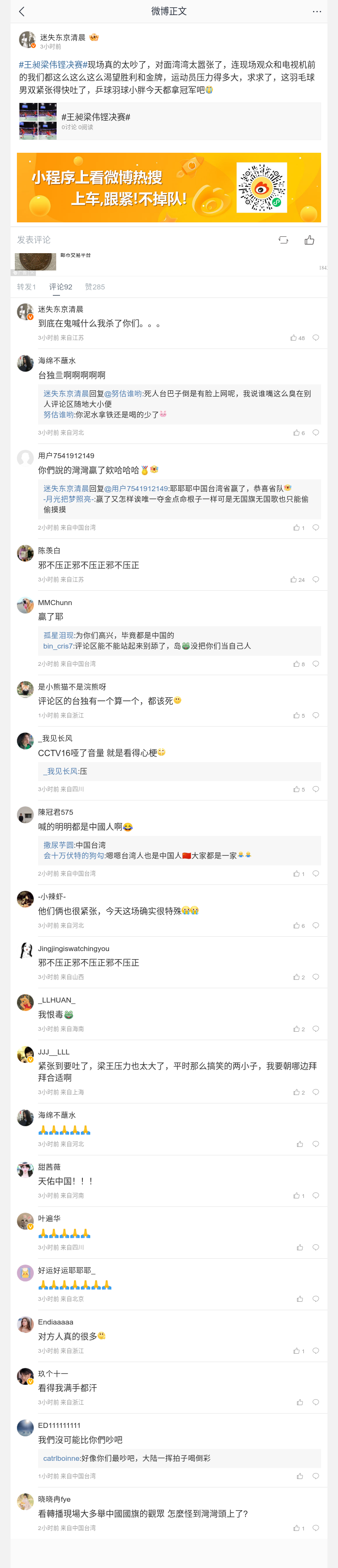Like the post with thumbs-up icon
Image resolution: width=338 pixels, height=1568 pixels.
point(309,240)
